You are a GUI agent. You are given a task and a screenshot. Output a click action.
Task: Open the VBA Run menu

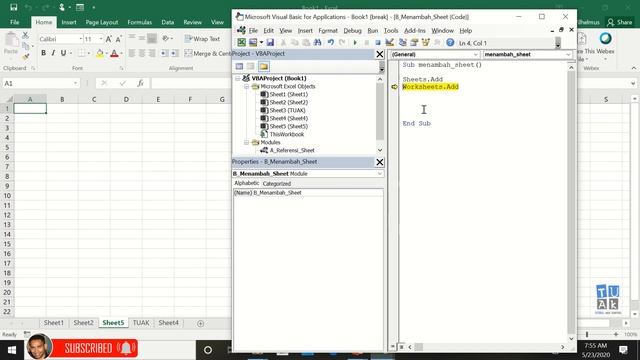[372, 31]
